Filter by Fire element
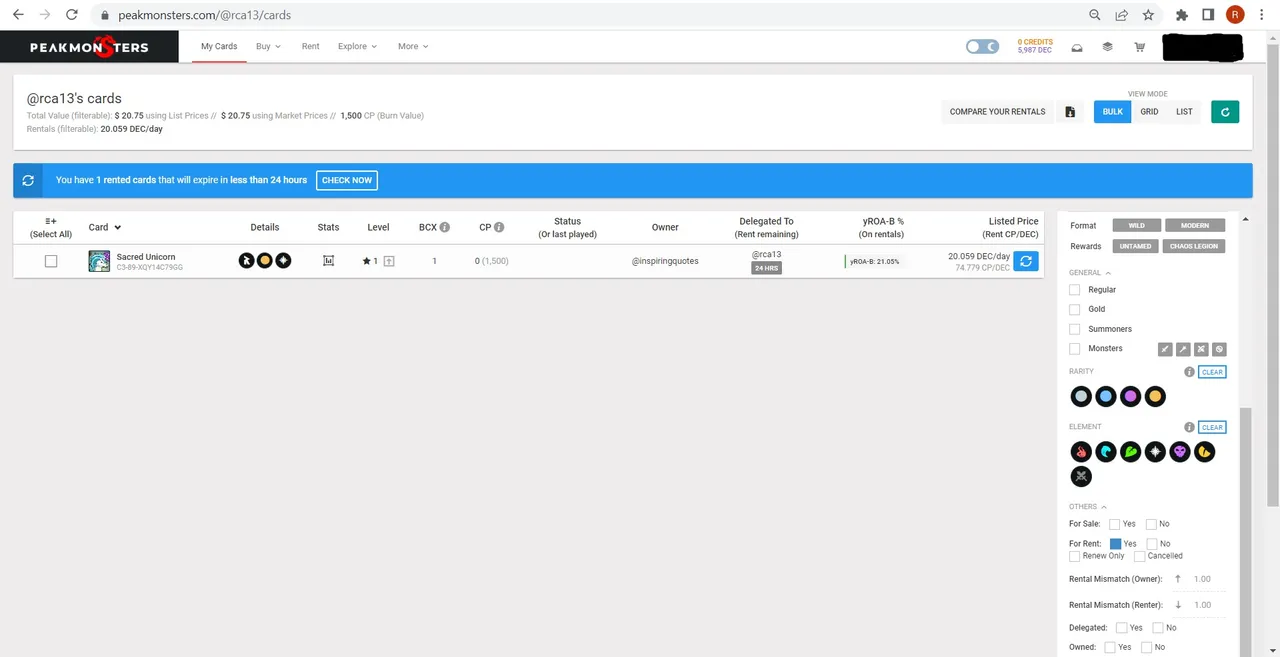The image size is (1280, 657). click(1081, 452)
